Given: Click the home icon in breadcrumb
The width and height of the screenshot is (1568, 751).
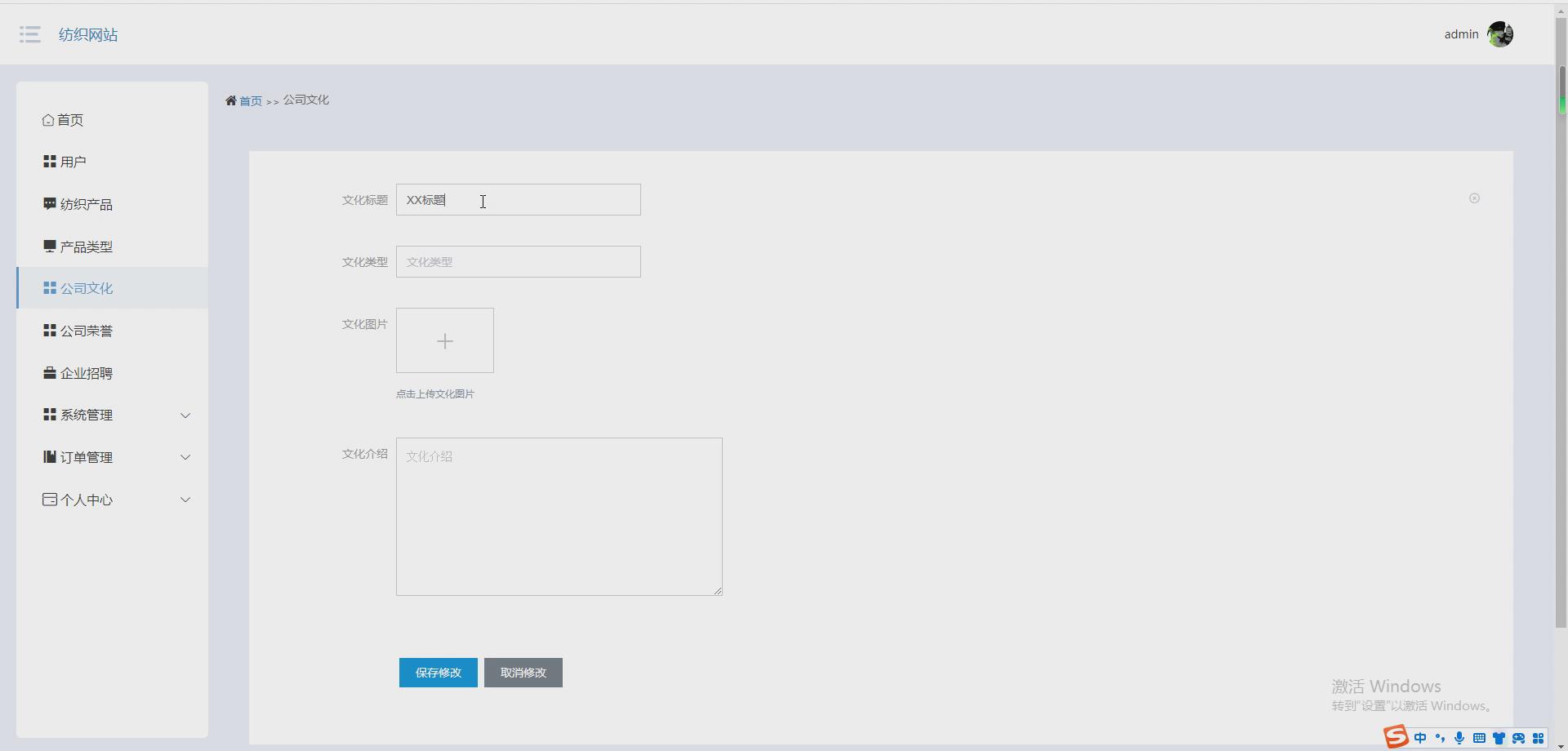Looking at the screenshot, I should (x=231, y=100).
